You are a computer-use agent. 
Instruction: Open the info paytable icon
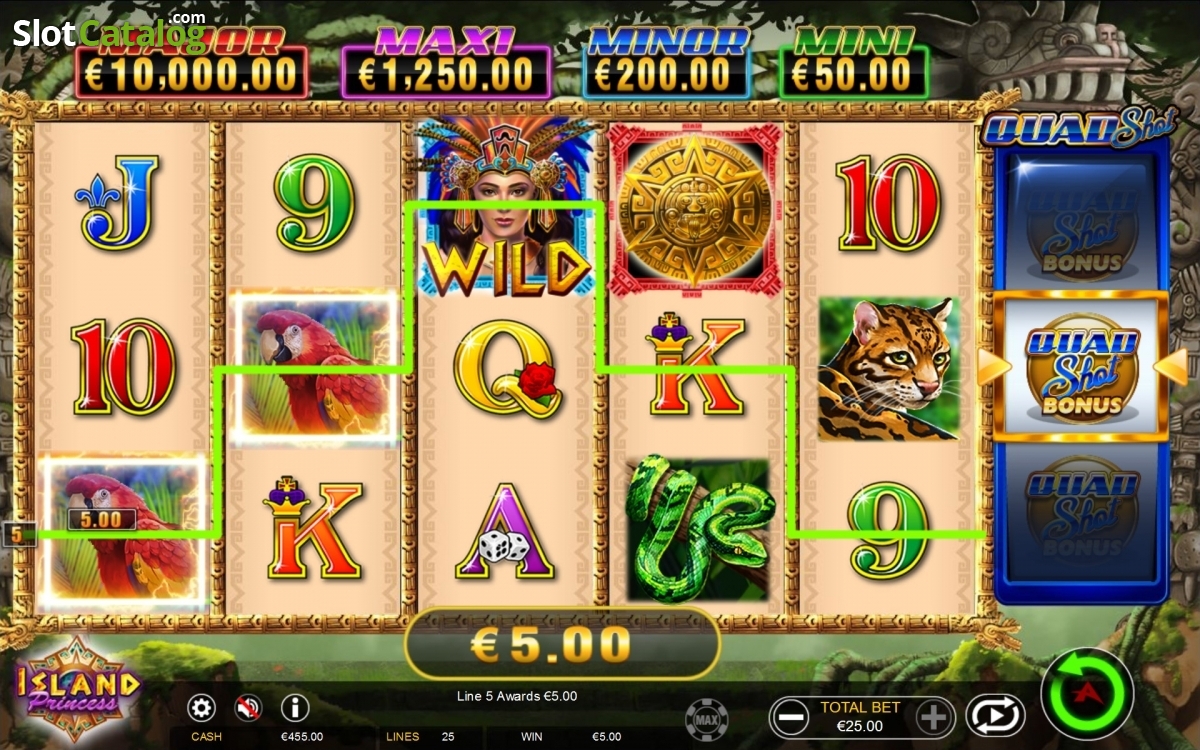pos(295,709)
